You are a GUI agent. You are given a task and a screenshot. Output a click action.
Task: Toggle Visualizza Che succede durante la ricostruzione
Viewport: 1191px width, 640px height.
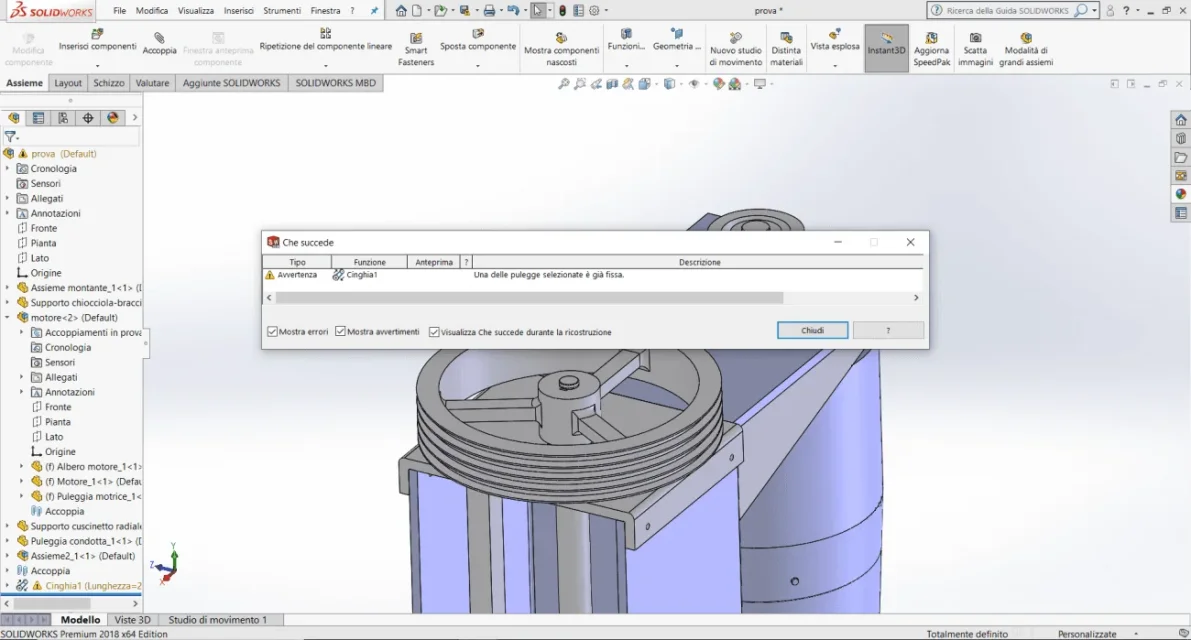[434, 332]
